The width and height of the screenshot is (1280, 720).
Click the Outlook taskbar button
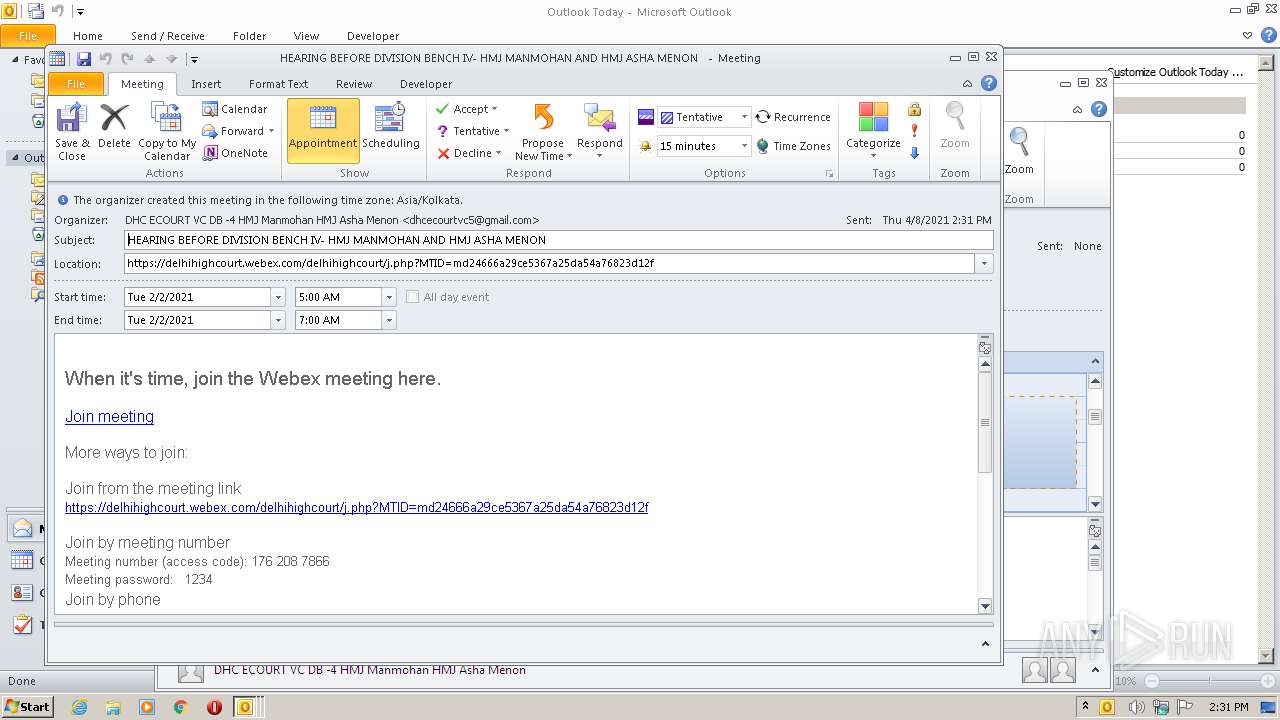pyautogui.click(x=245, y=707)
